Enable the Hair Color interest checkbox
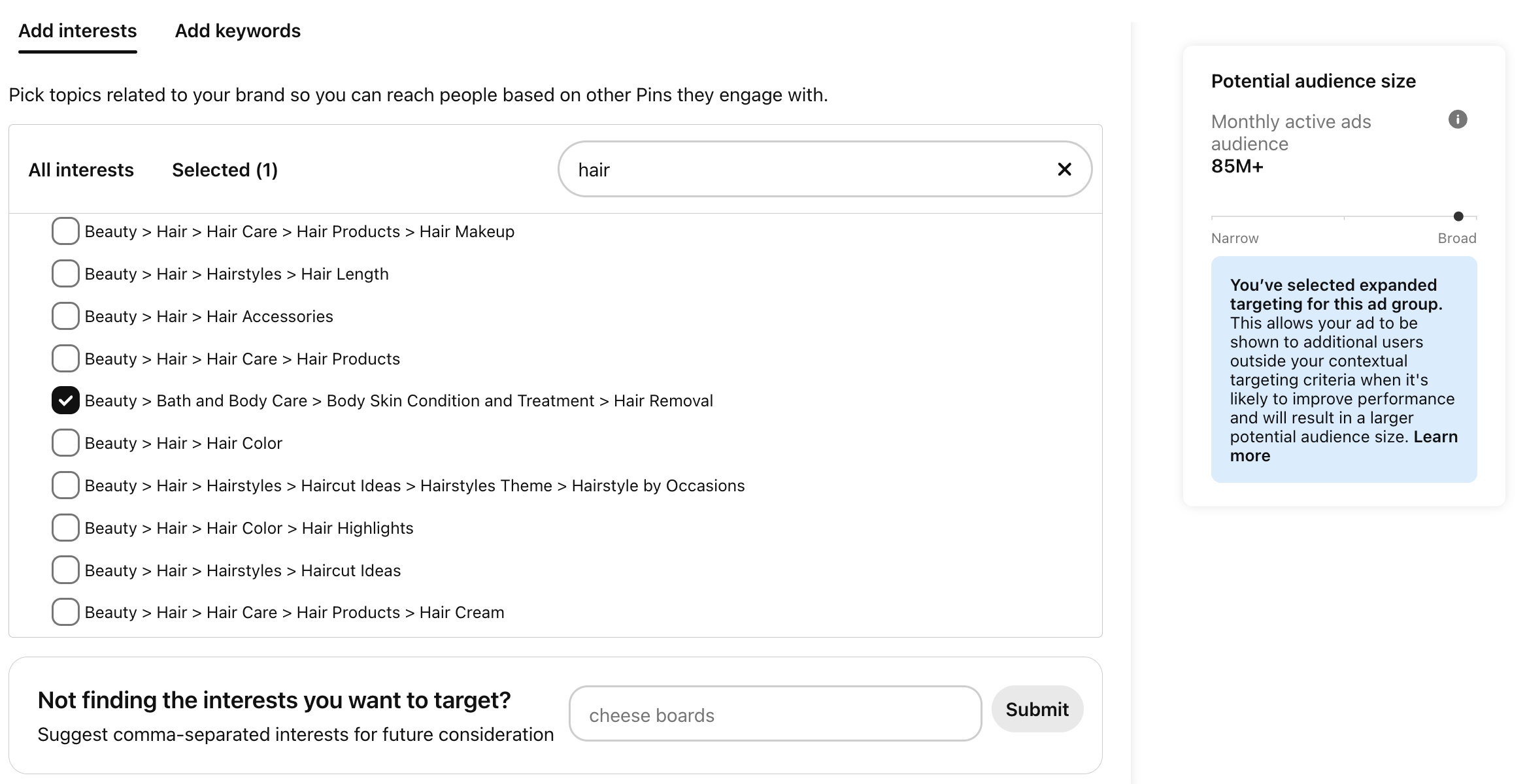This screenshot has height=784, width=1527. click(x=65, y=443)
